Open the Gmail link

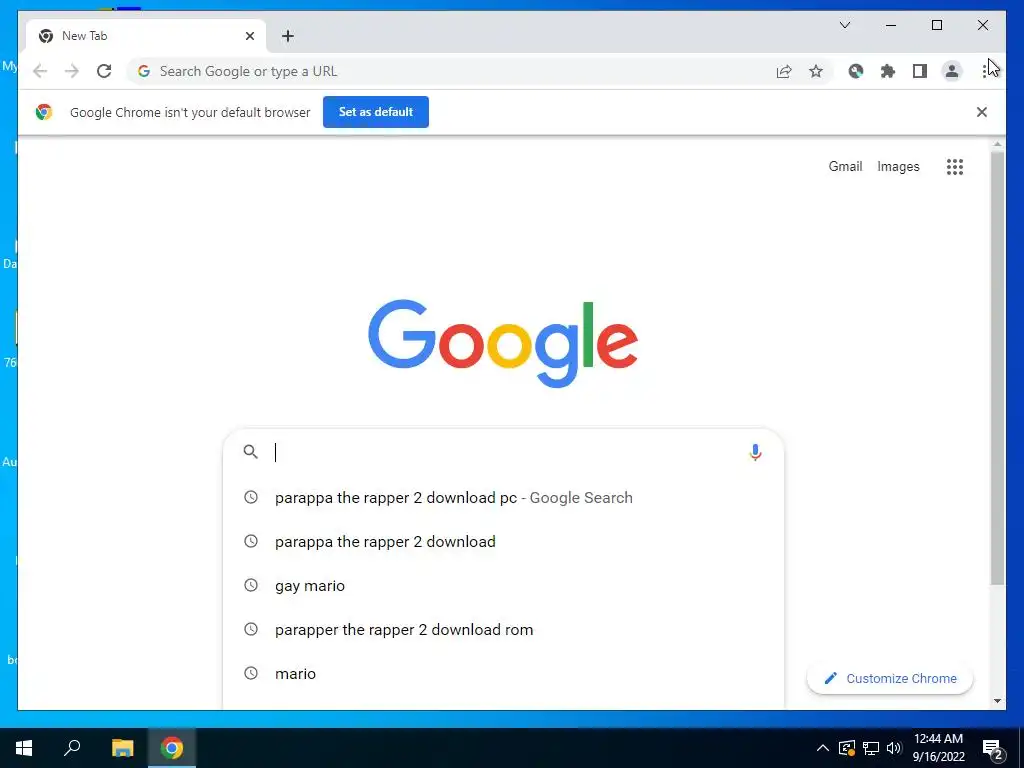tap(845, 167)
